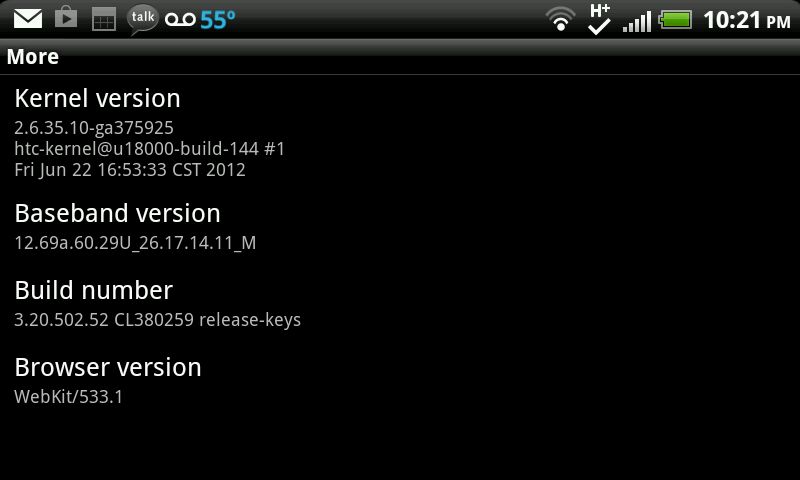Tap the green battery indicator
This screenshot has height=480, width=800.
point(675,20)
